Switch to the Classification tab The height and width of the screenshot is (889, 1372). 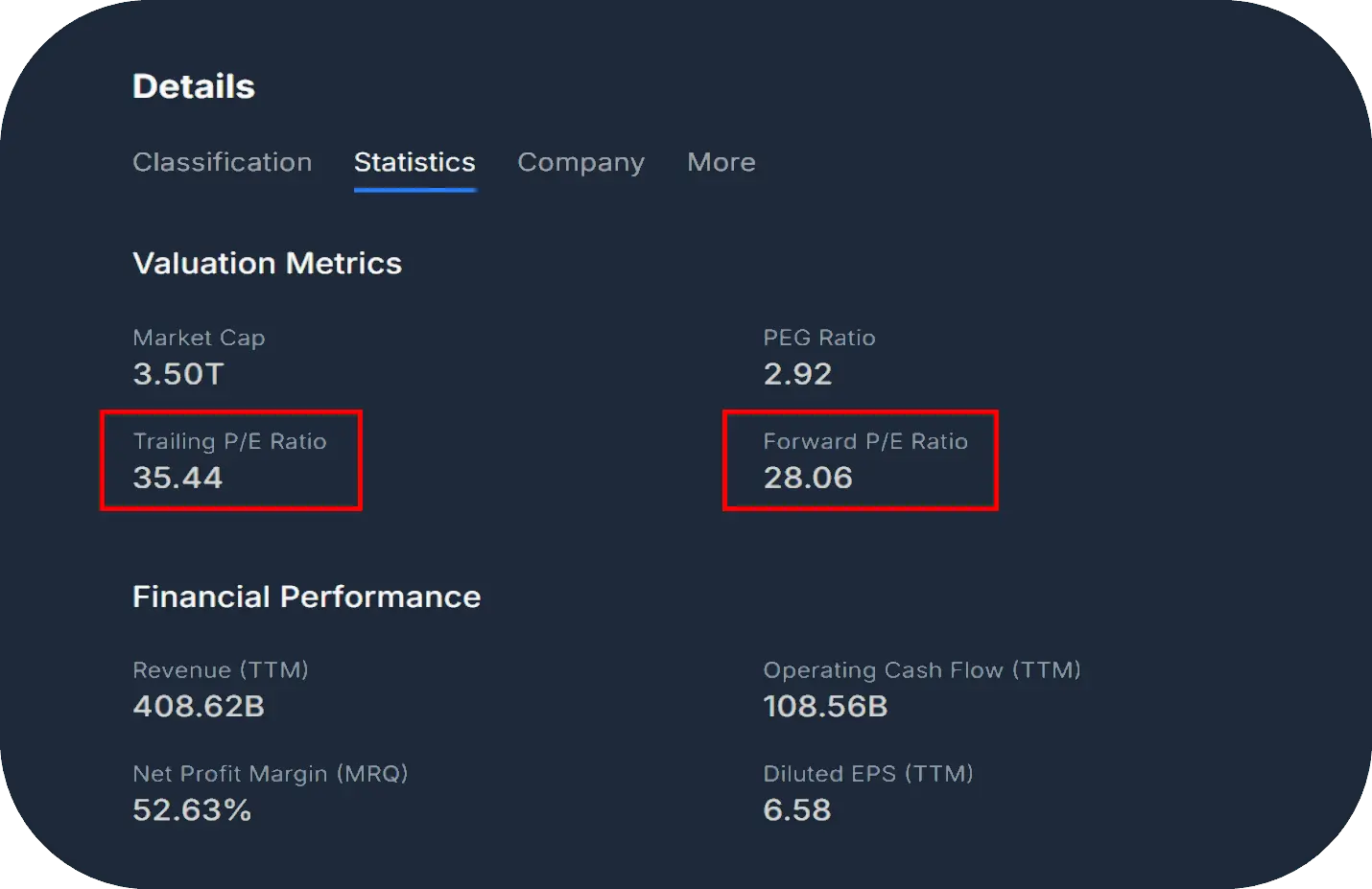pyautogui.click(x=222, y=162)
